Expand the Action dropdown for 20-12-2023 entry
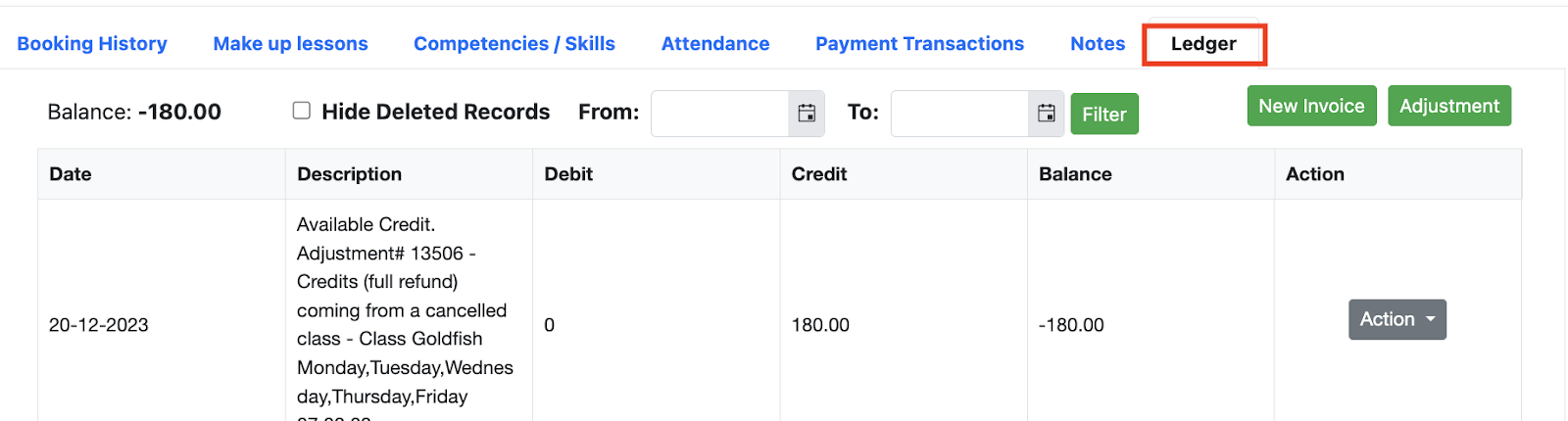The image size is (1568, 421). point(1396,319)
